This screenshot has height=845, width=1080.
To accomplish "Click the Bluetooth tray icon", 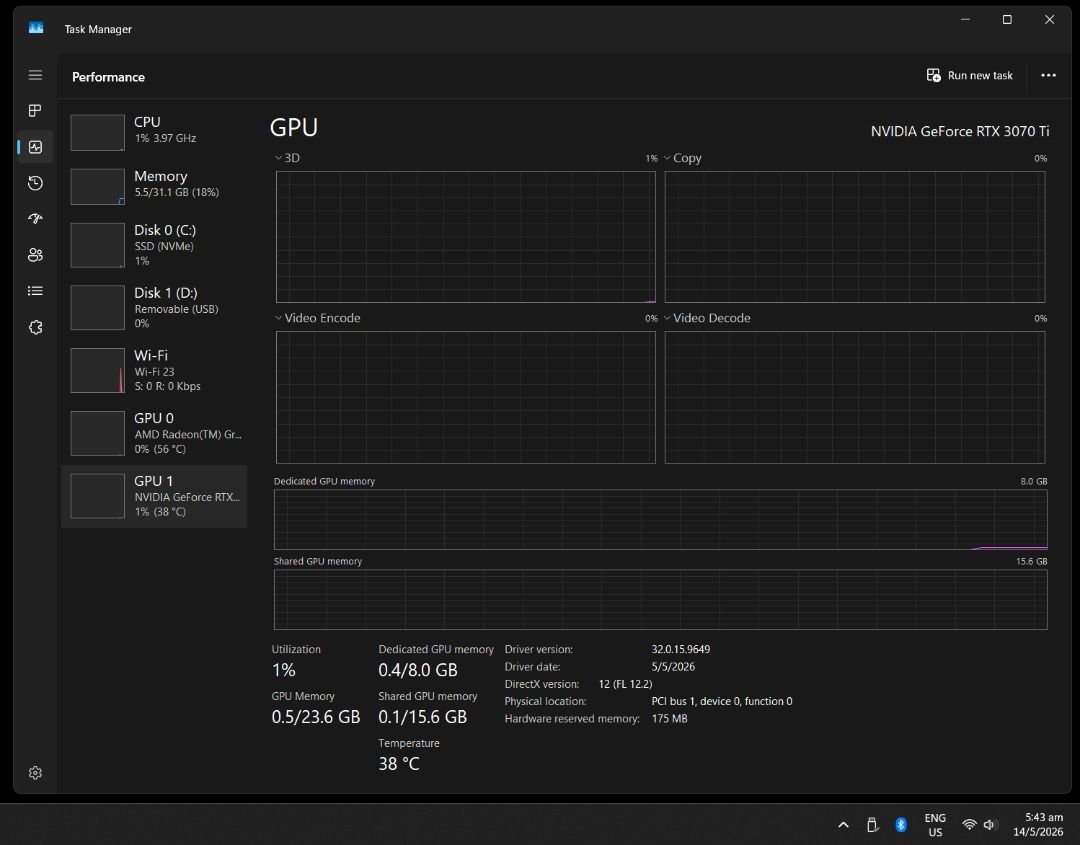I will pyautogui.click(x=901, y=824).
